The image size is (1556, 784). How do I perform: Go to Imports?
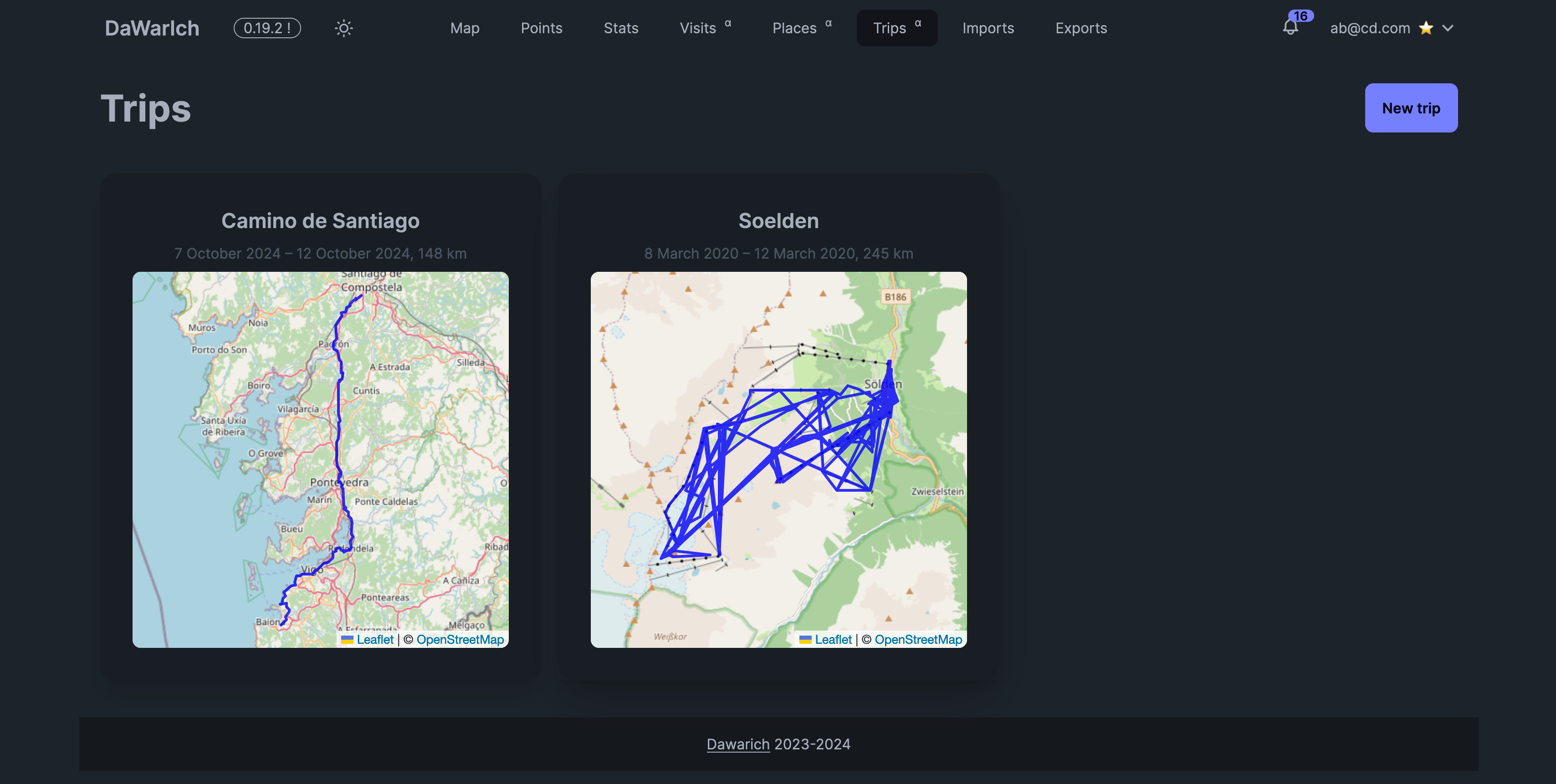pyautogui.click(x=988, y=28)
